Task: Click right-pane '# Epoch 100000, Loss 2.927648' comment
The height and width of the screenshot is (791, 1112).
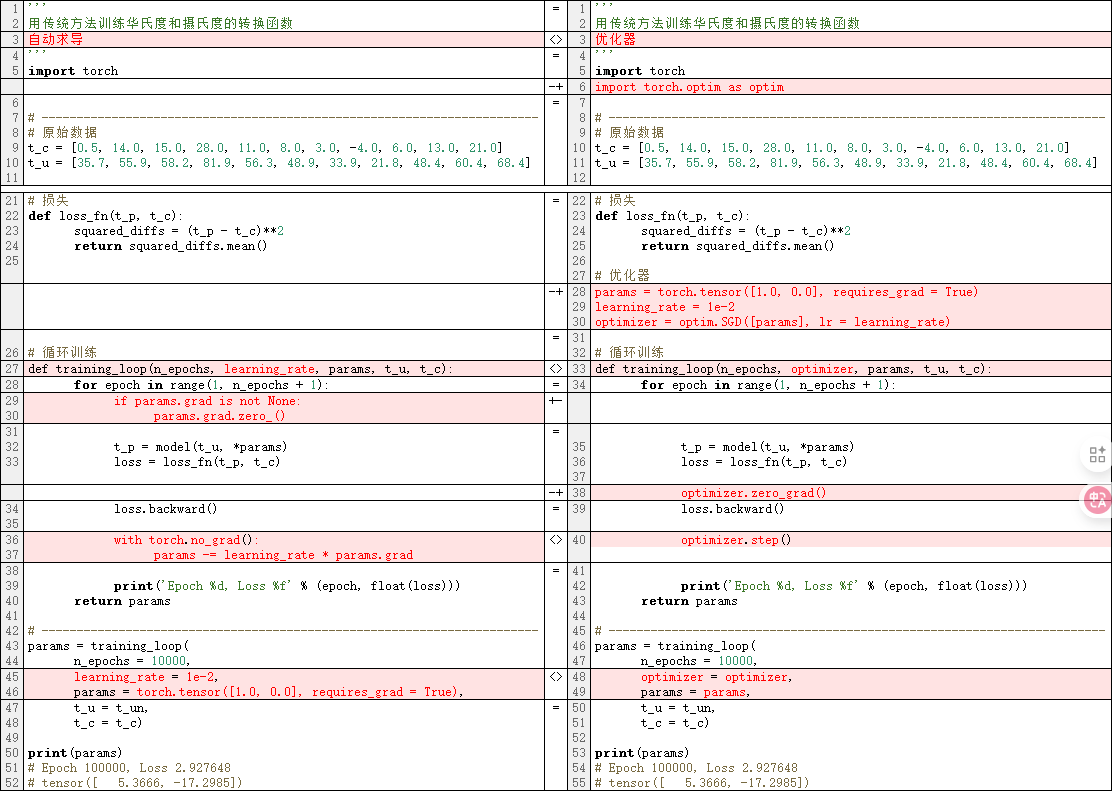Action: coord(696,768)
